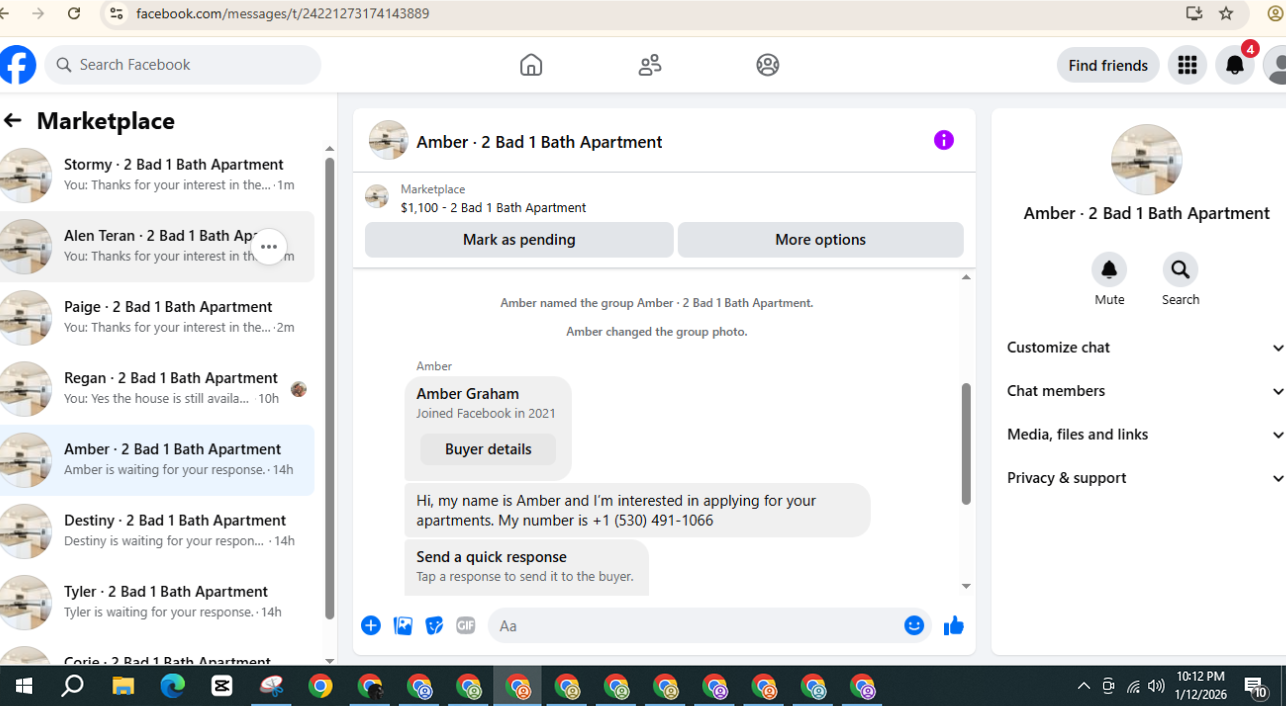Go forward with browser forward arrow
Image resolution: width=1286 pixels, height=706 pixels.
coord(38,13)
